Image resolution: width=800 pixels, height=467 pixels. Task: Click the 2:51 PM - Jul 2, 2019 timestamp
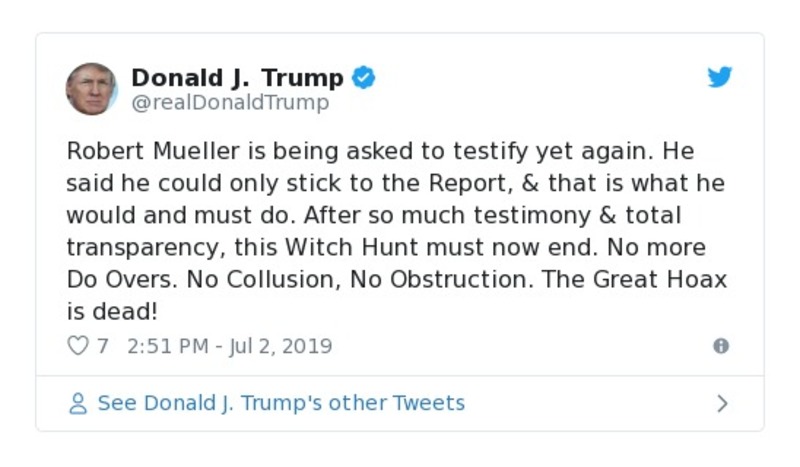click(x=230, y=346)
